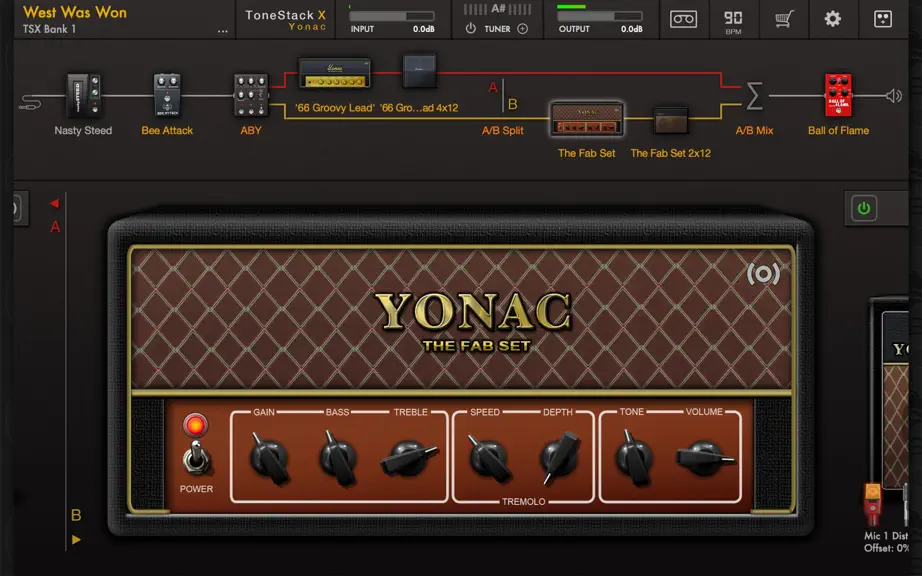Image resolution: width=922 pixels, height=576 pixels.
Task: Click the A/B Split divider control
Action: pyautogui.click(x=503, y=96)
